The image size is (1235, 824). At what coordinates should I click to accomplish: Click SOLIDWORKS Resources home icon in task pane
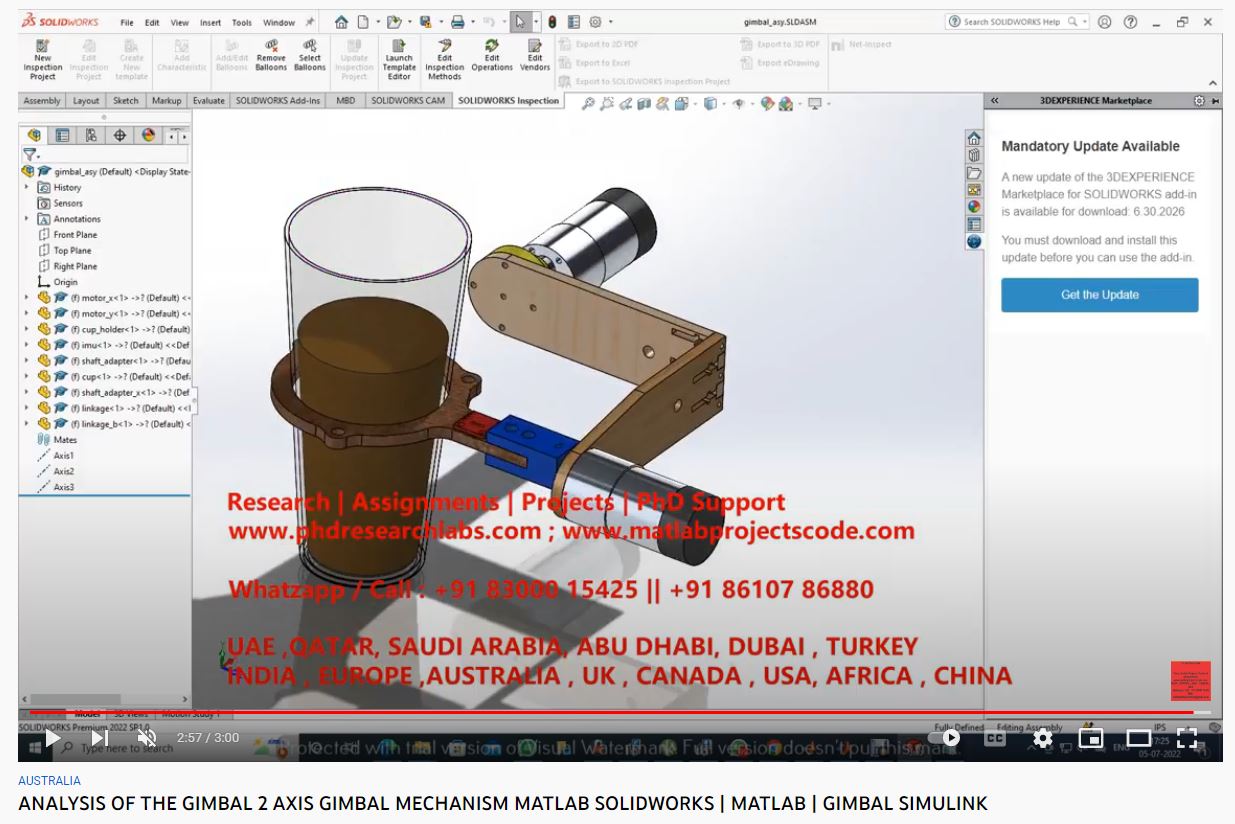pyautogui.click(x=974, y=138)
